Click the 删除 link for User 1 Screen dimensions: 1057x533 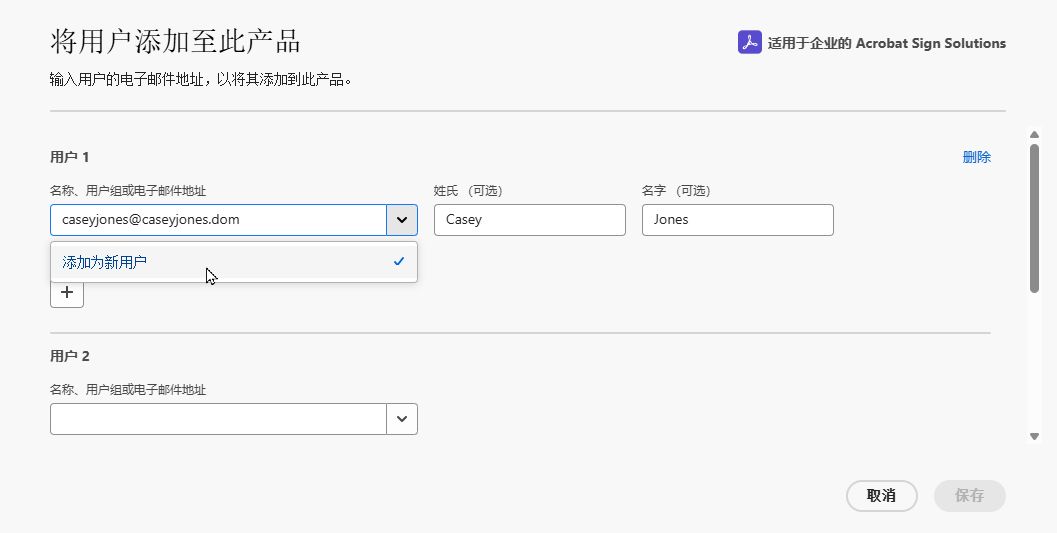(x=976, y=157)
